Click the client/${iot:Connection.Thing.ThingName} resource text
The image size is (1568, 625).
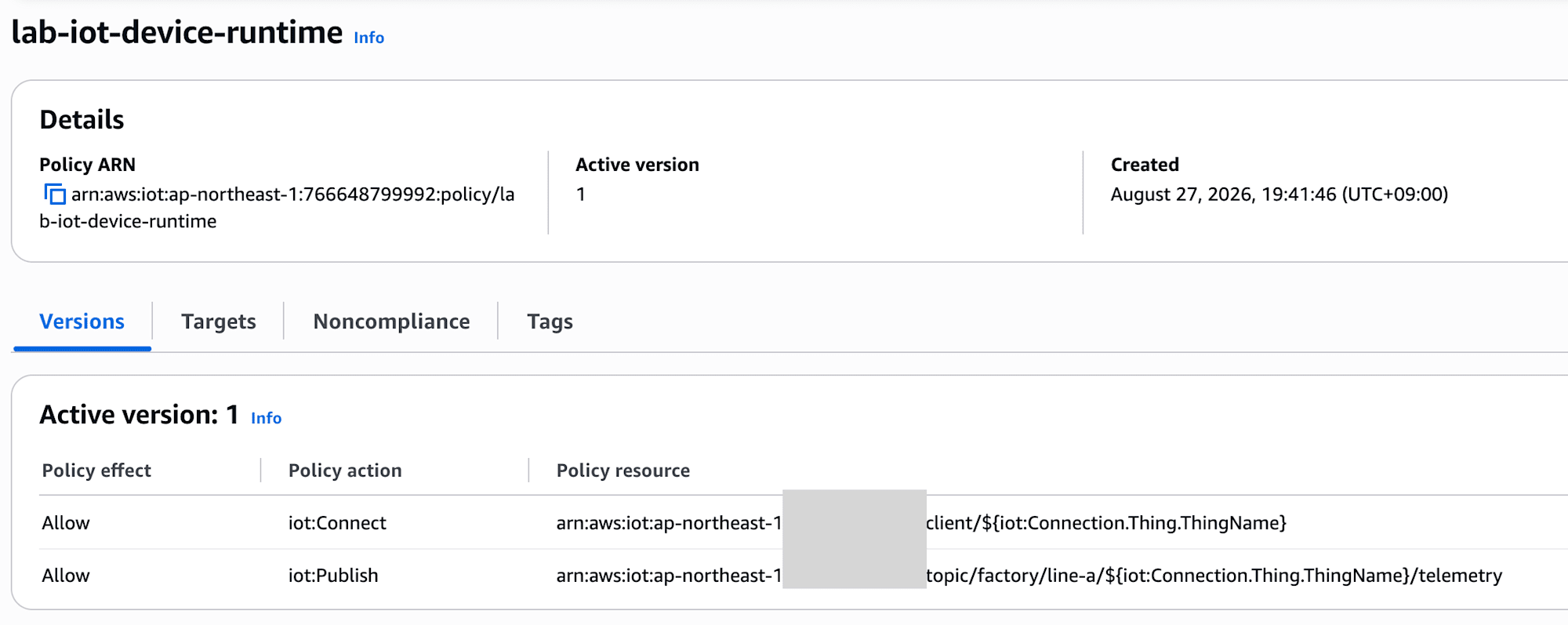click(x=1106, y=523)
